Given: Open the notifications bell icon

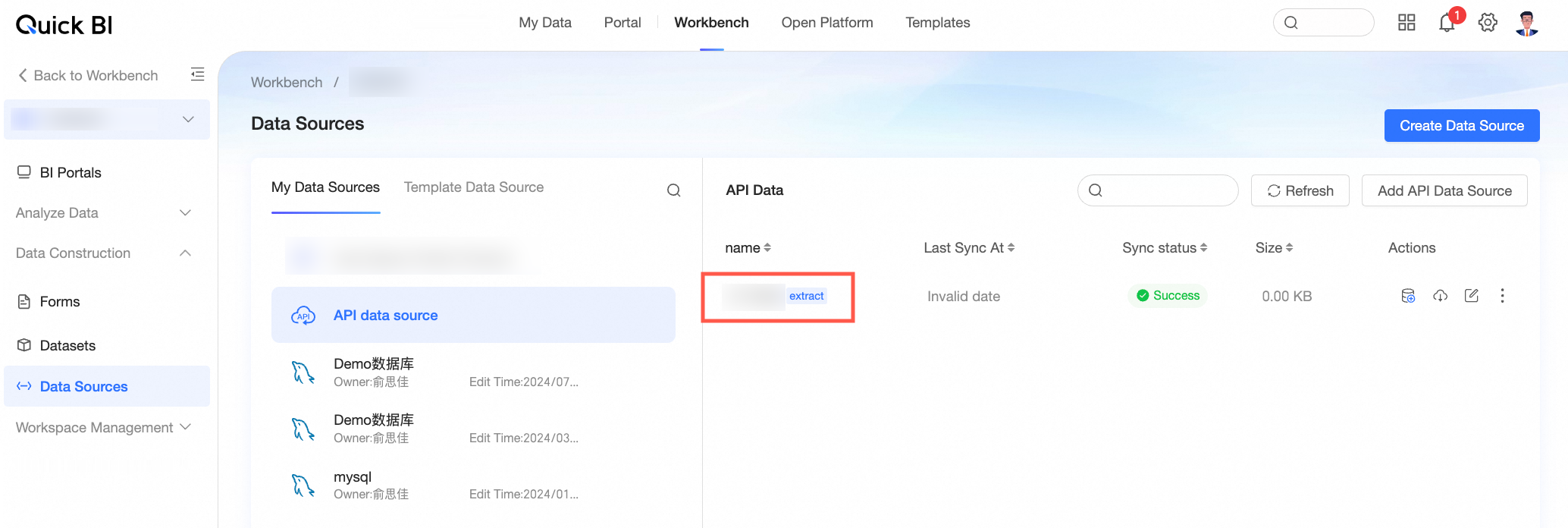Looking at the screenshot, I should click(1447, 23).
